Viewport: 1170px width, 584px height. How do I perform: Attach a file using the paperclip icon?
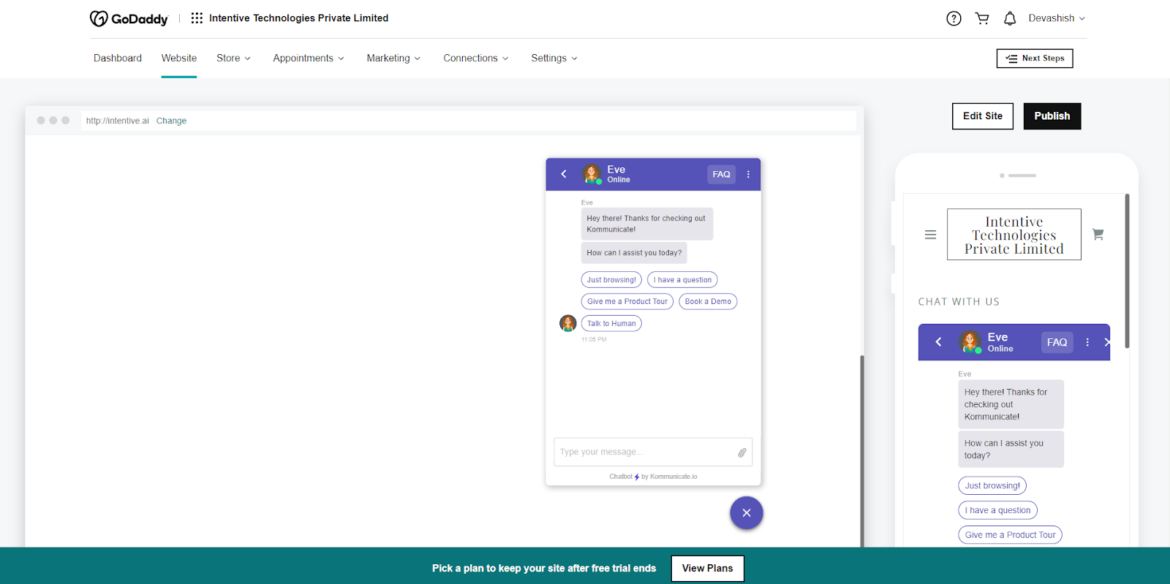click(x=741, y=452)
